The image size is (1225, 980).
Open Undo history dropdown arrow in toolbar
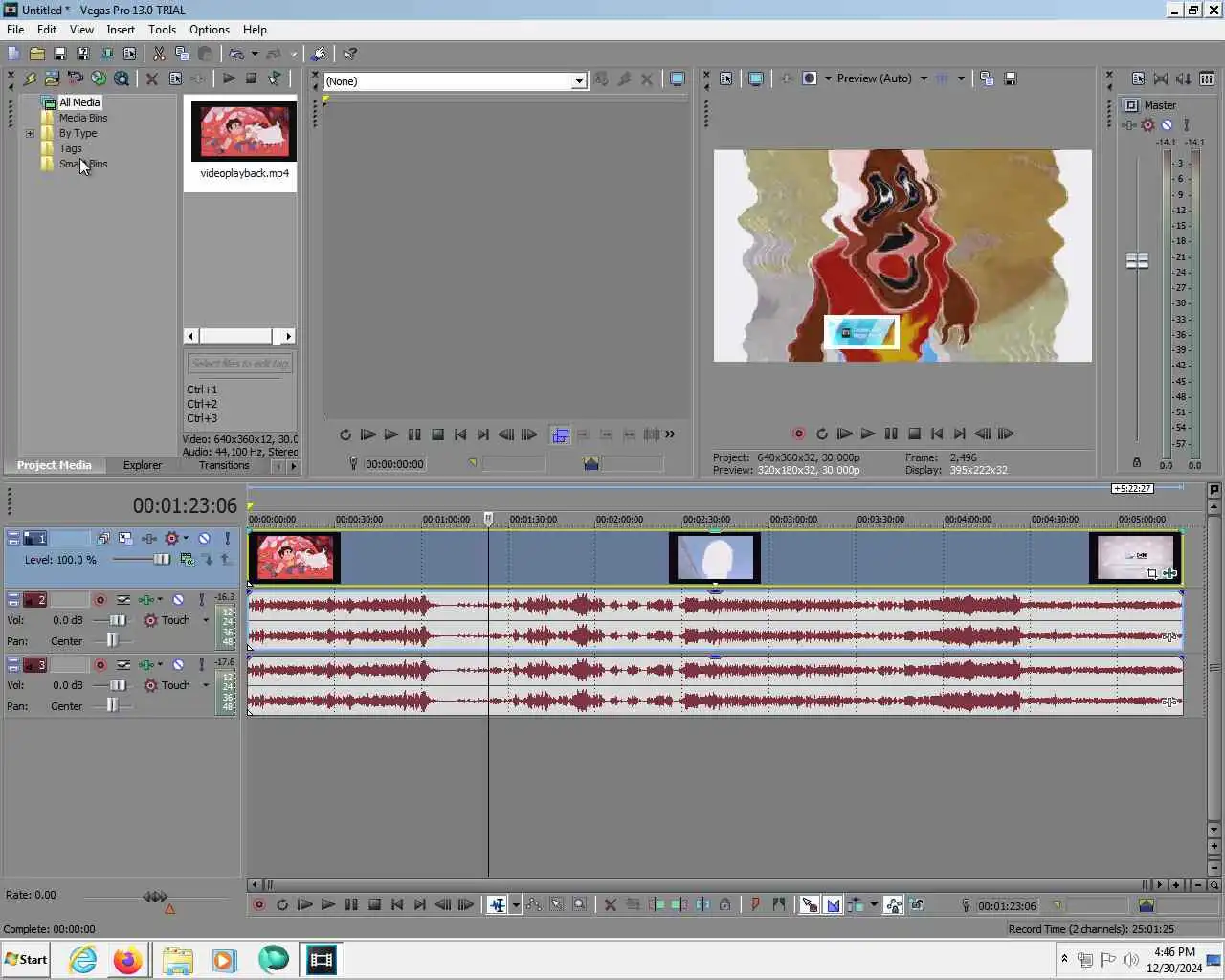coord(255,54)
